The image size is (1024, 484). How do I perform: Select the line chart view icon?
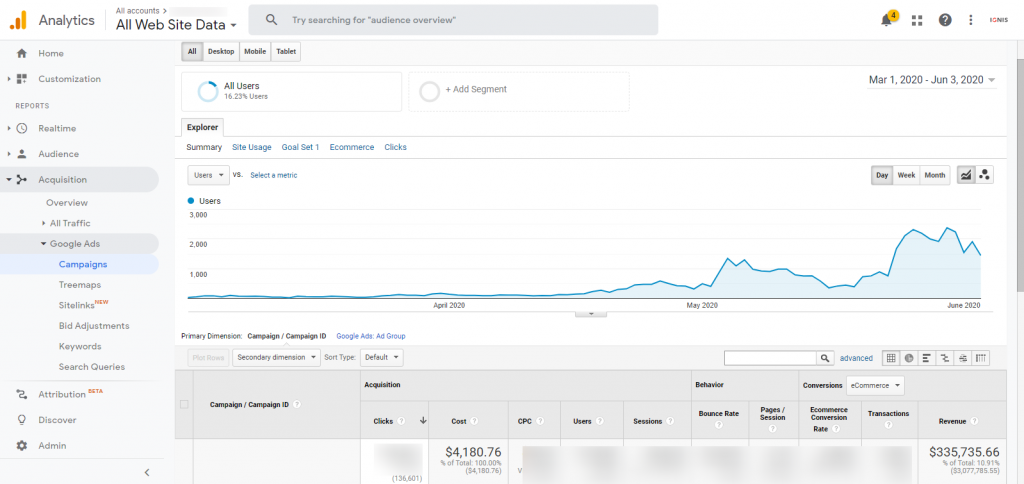tap(966, 175)
